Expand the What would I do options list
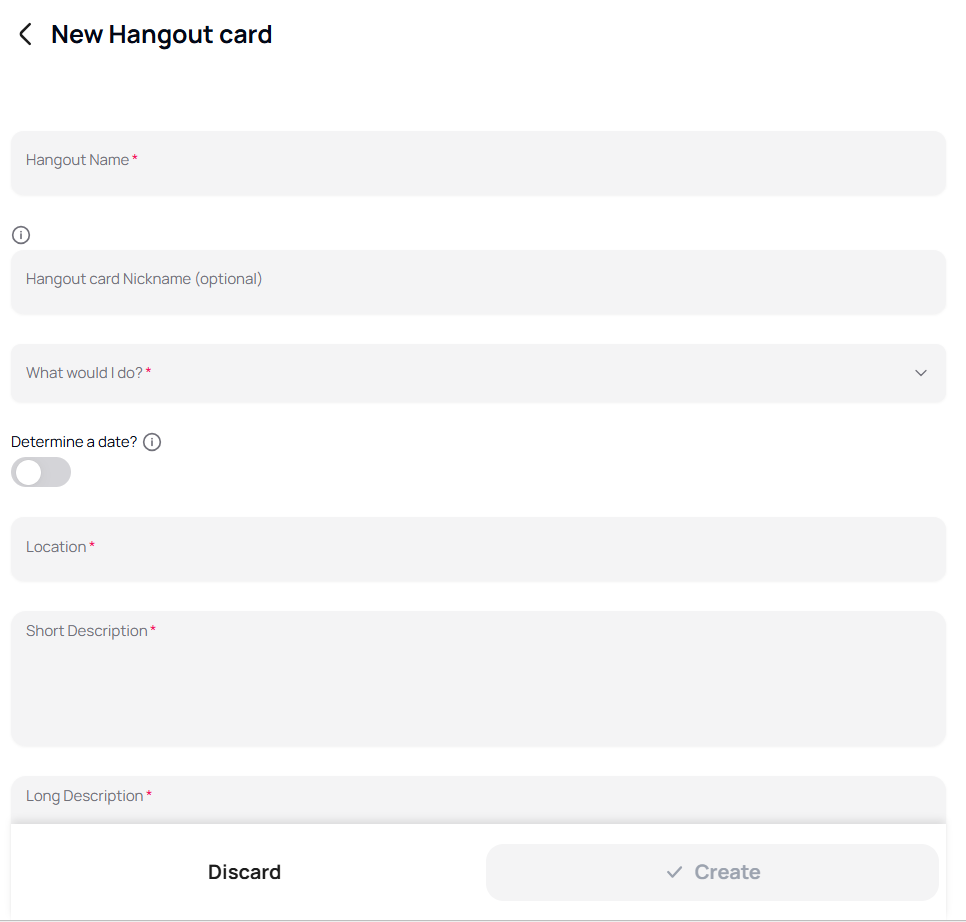The width and height of the screenshot is (966, 922). pyautogui.click(x=478, y=373)
